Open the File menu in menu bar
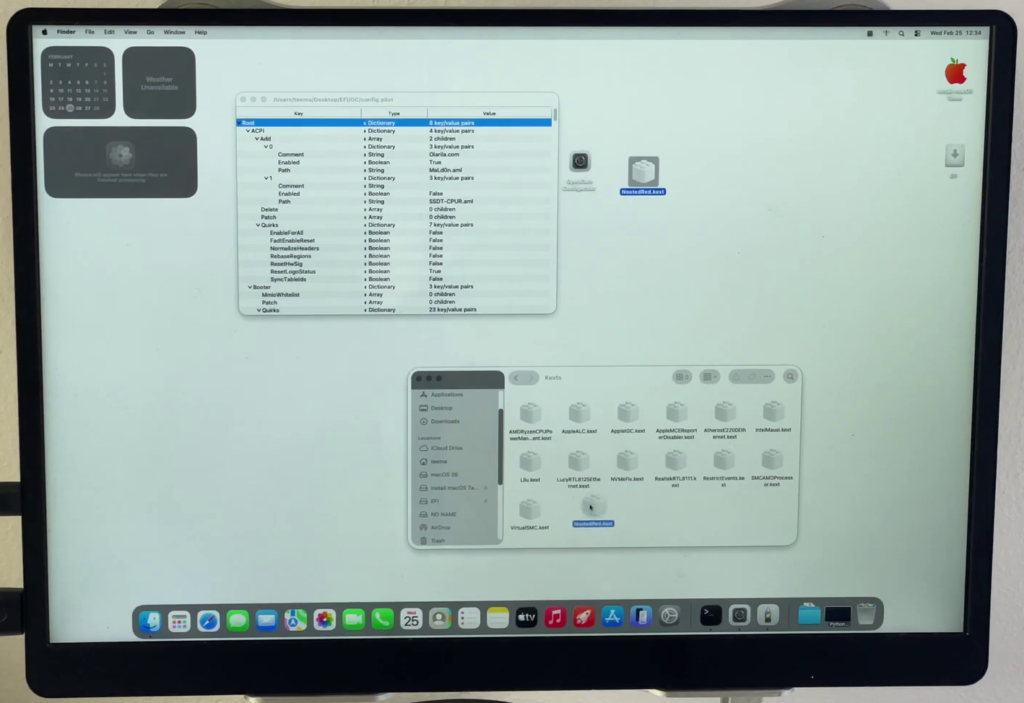1024x703 pixels. [x=87, y=32]
